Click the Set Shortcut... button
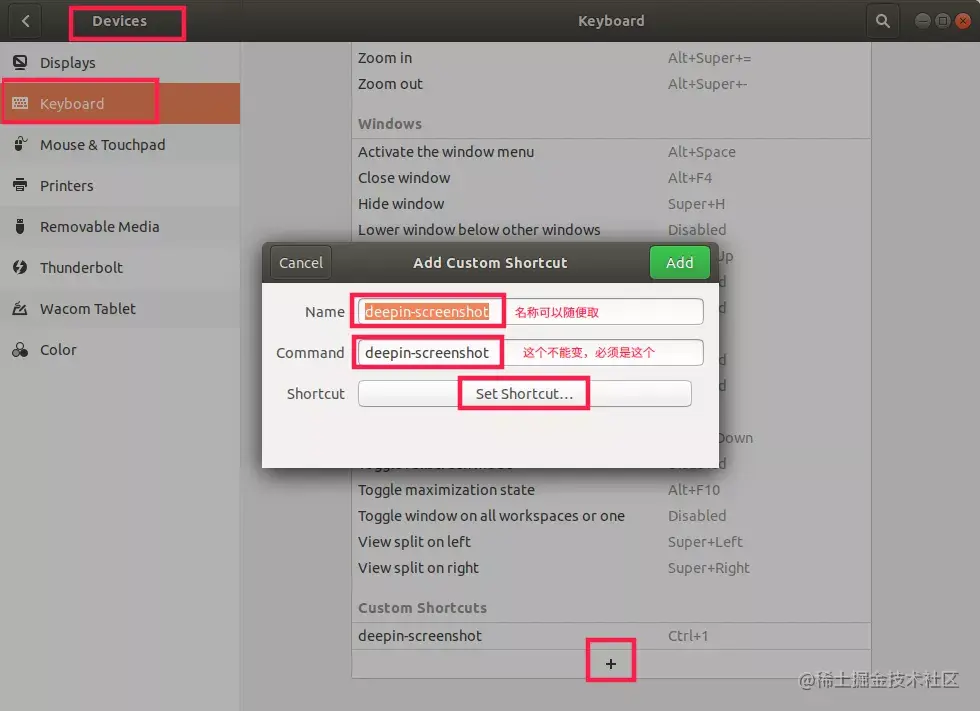980x711 pixels. pyautogui.click(x=524, y=394)
